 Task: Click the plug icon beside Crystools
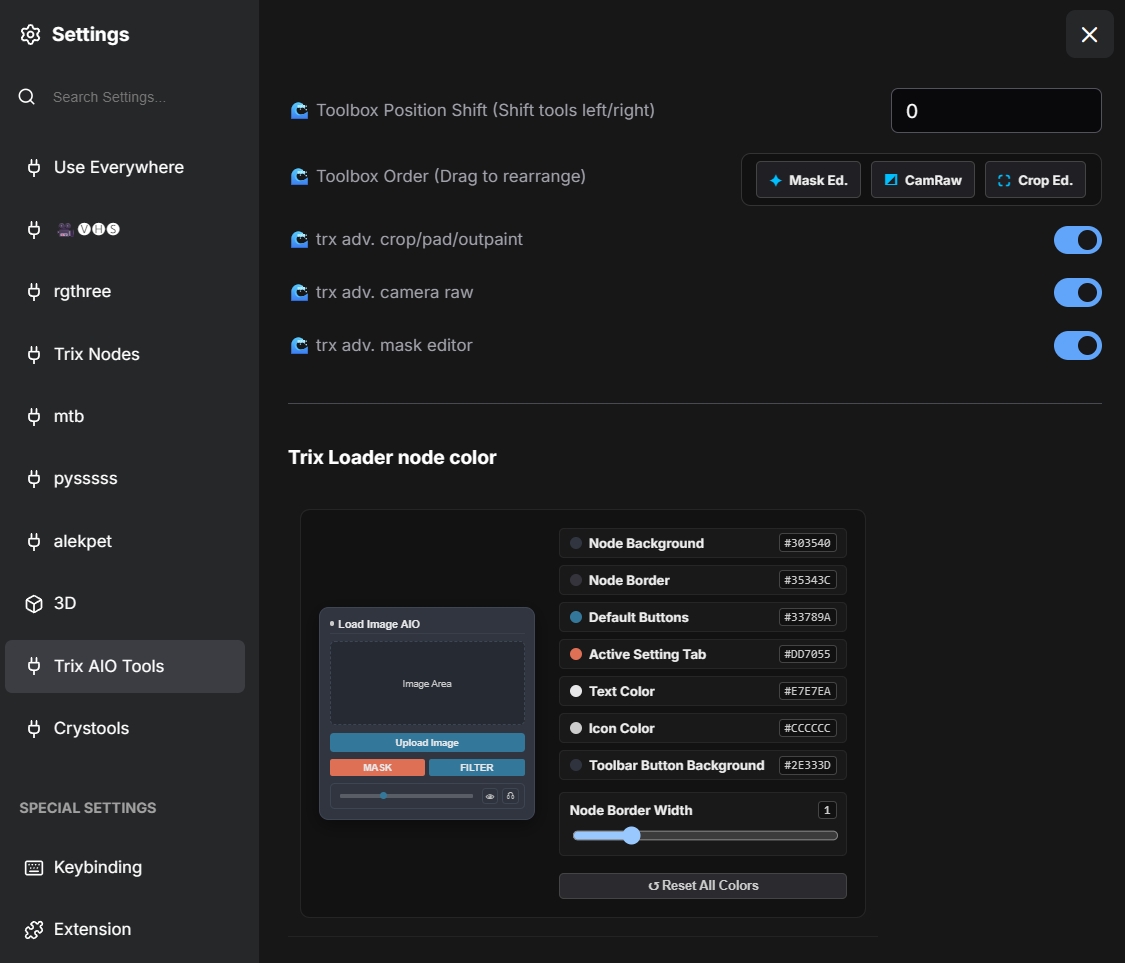coord(34,728)
